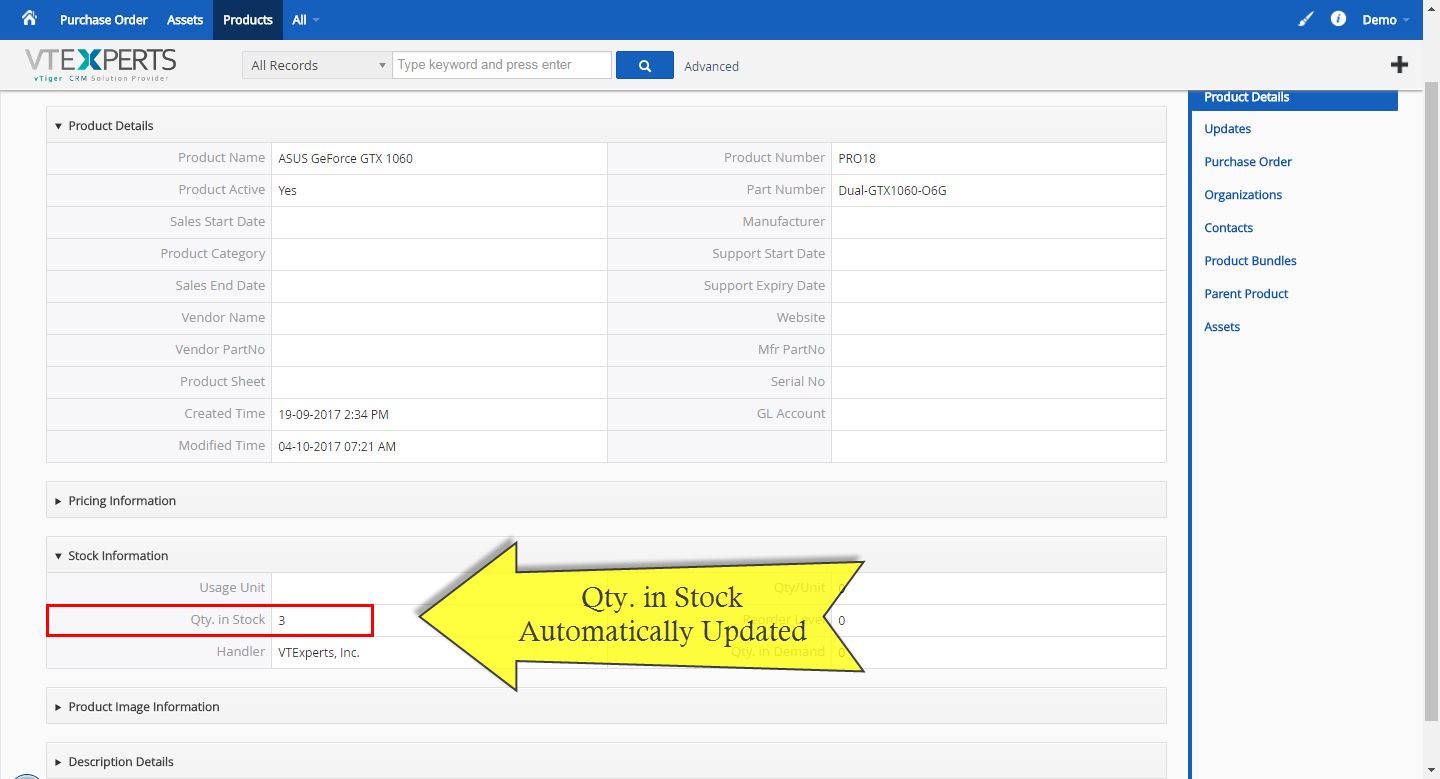Click part number Dual-GTX1060-O6G
The image size is (1440, 779).
pyautogui.click(x=892, y=190)
